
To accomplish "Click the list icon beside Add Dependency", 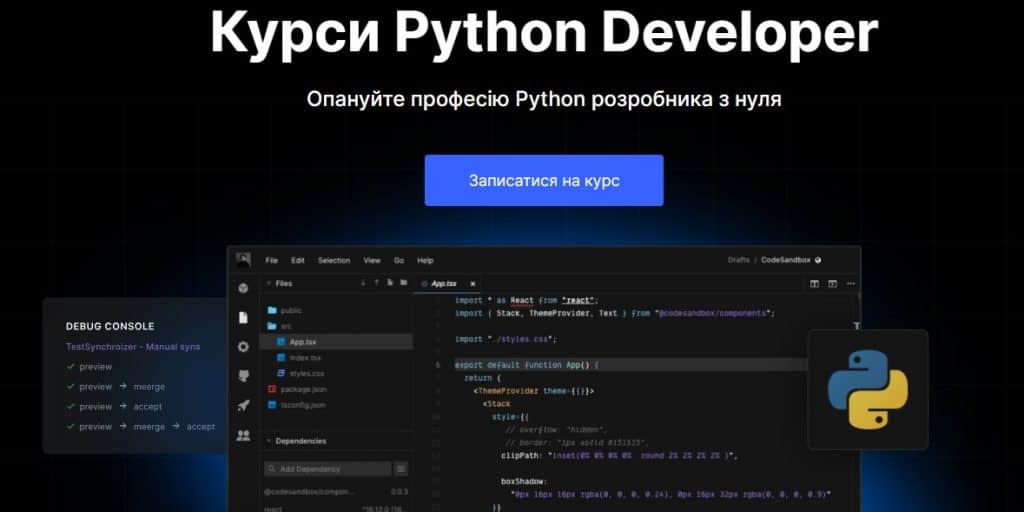I will (401, 469).
